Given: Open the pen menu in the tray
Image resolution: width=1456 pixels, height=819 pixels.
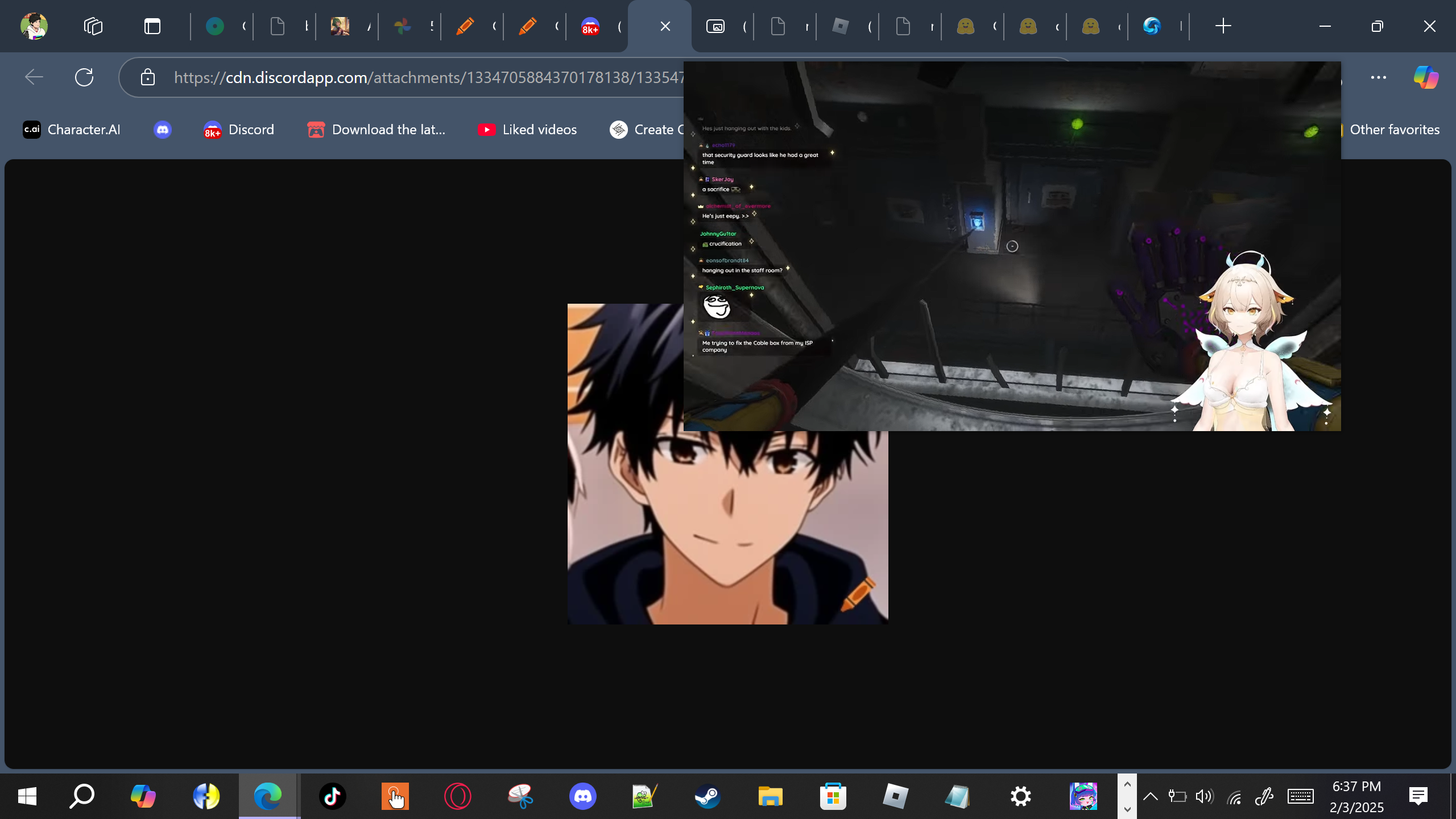Looking at the screenshot, I should point(1264,796).
